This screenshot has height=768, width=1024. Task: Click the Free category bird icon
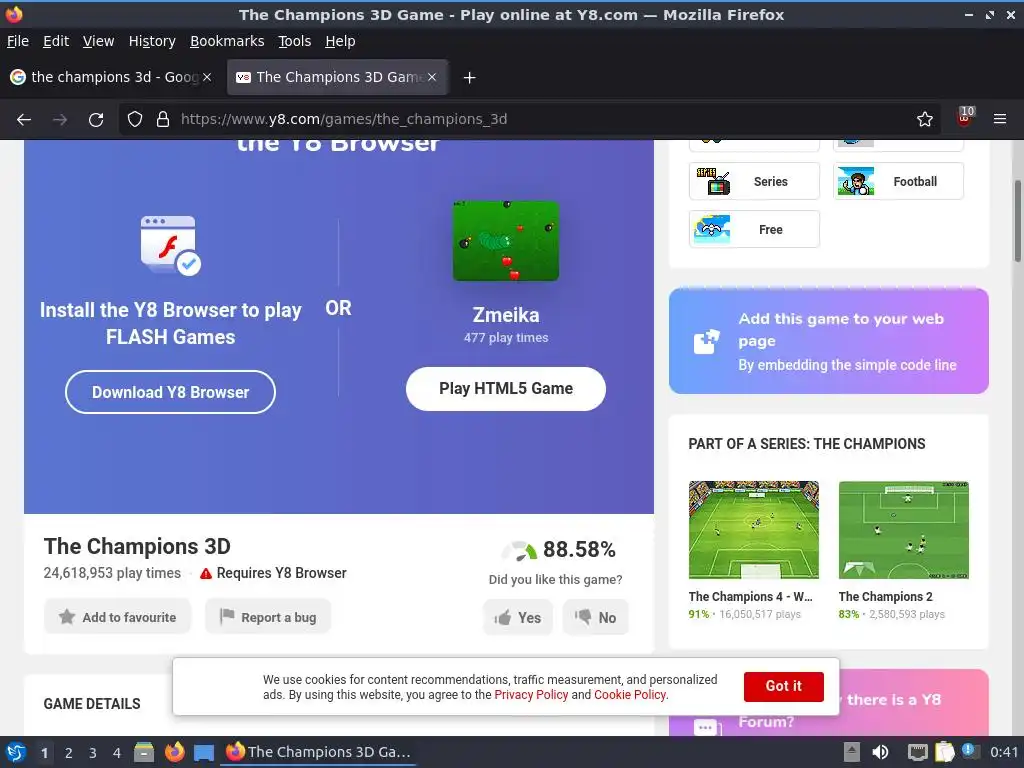tap(712, 229)
